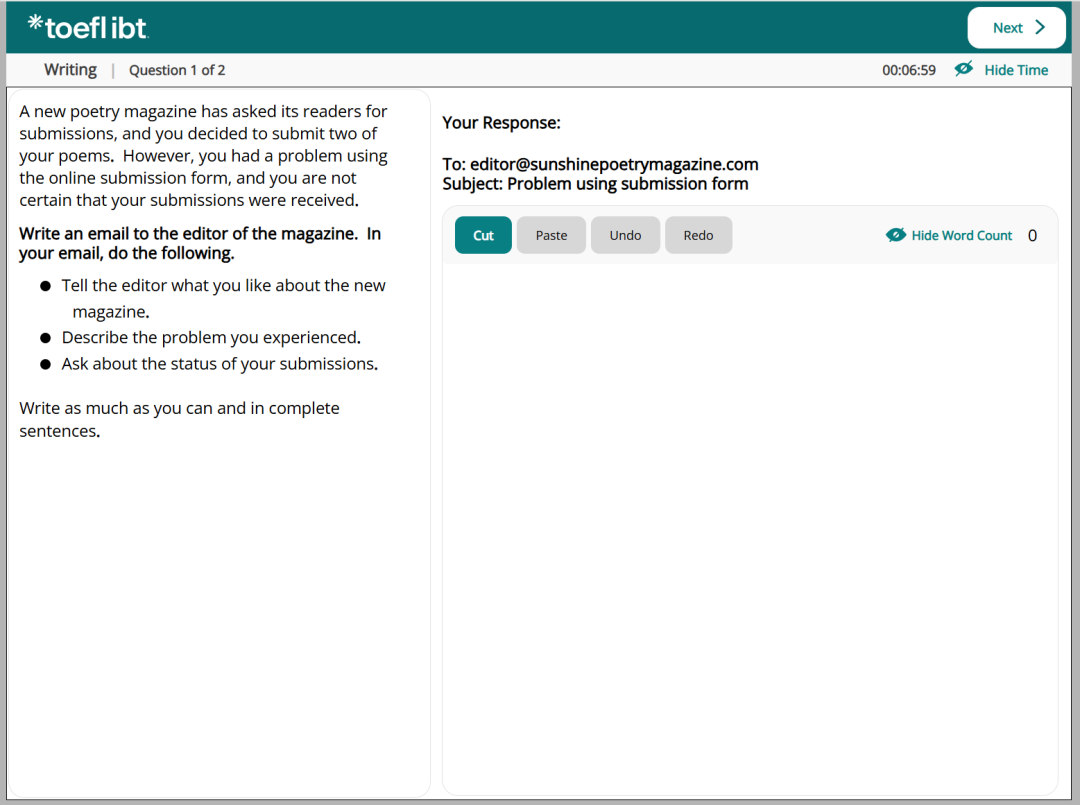Click the Writing section label

pyautogui.click(x=70, y=70)
